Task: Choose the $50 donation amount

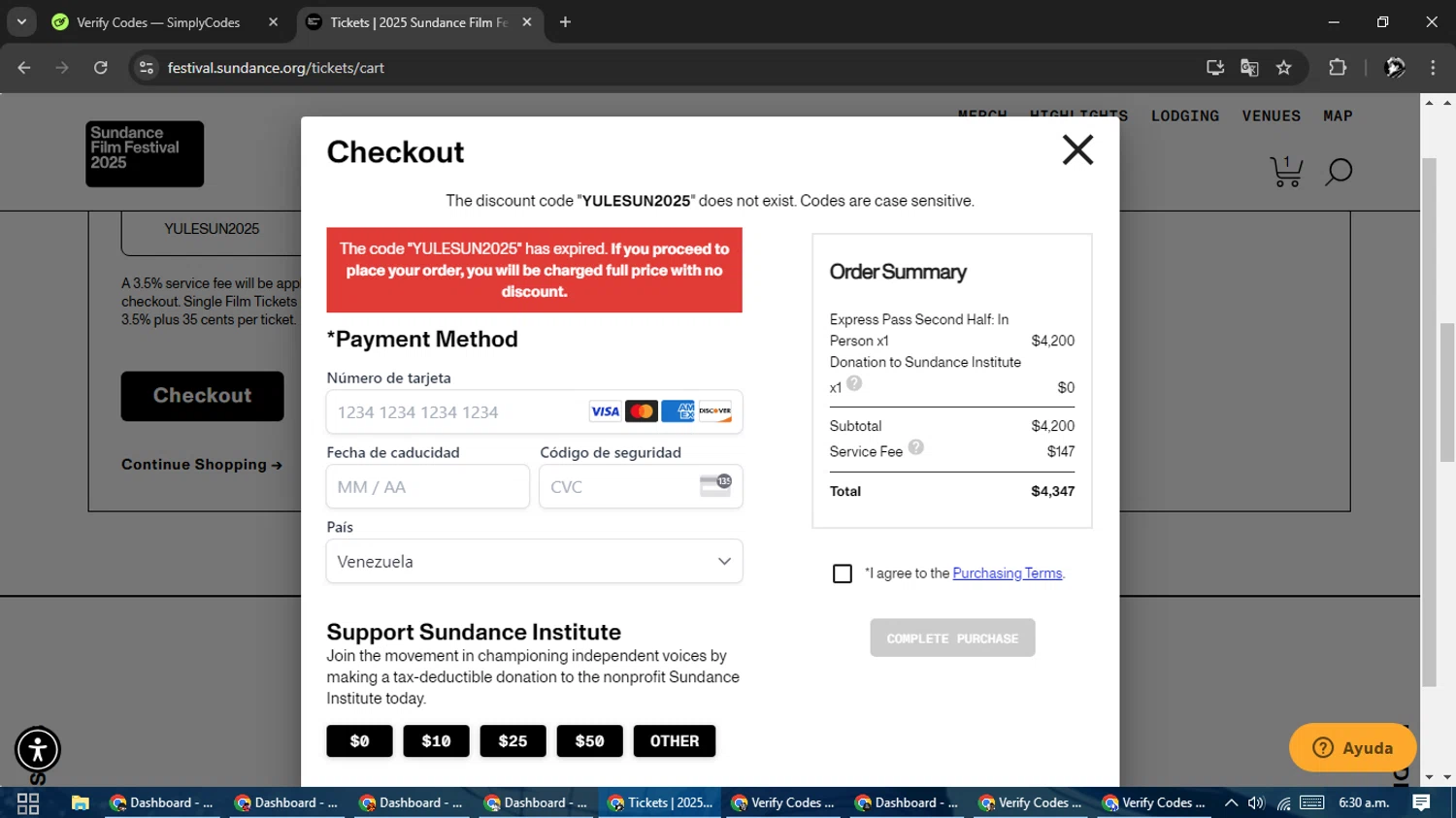Action: (589, 741)
